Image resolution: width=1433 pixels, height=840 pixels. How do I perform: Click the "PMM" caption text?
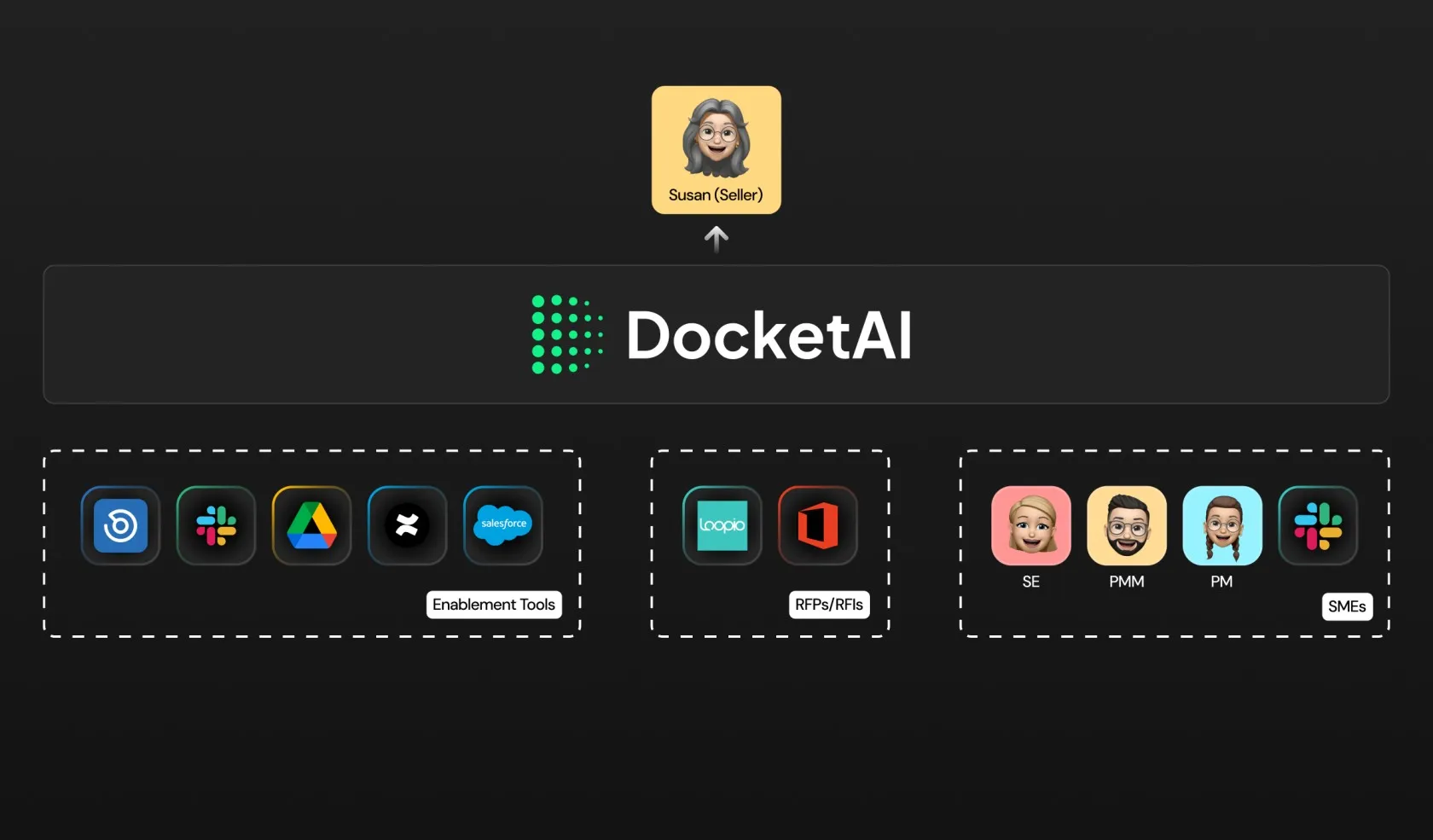(x=1127, y=582)
